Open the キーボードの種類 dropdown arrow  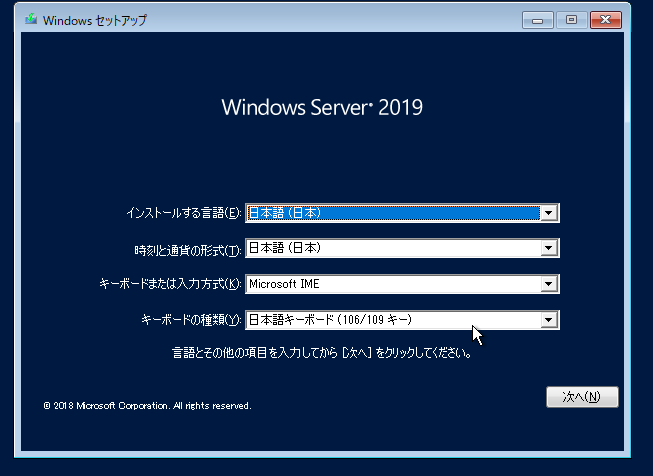[548, 320]
